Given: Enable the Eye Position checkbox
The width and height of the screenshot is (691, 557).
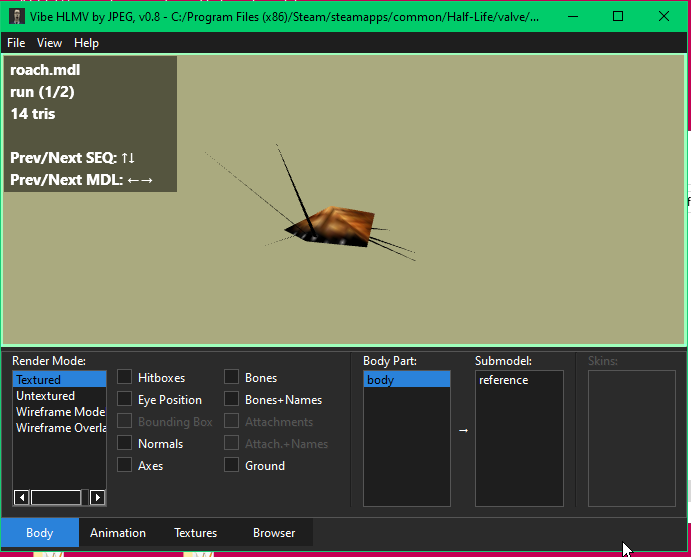Looking at the screenshot, I should point(124,399).
